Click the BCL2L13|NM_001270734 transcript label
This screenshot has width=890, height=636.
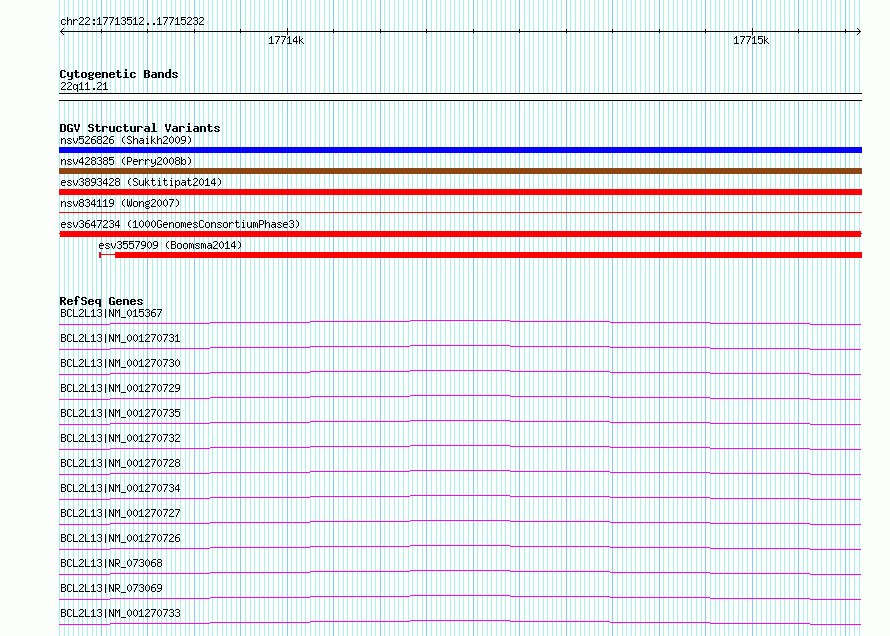(120, 488)
